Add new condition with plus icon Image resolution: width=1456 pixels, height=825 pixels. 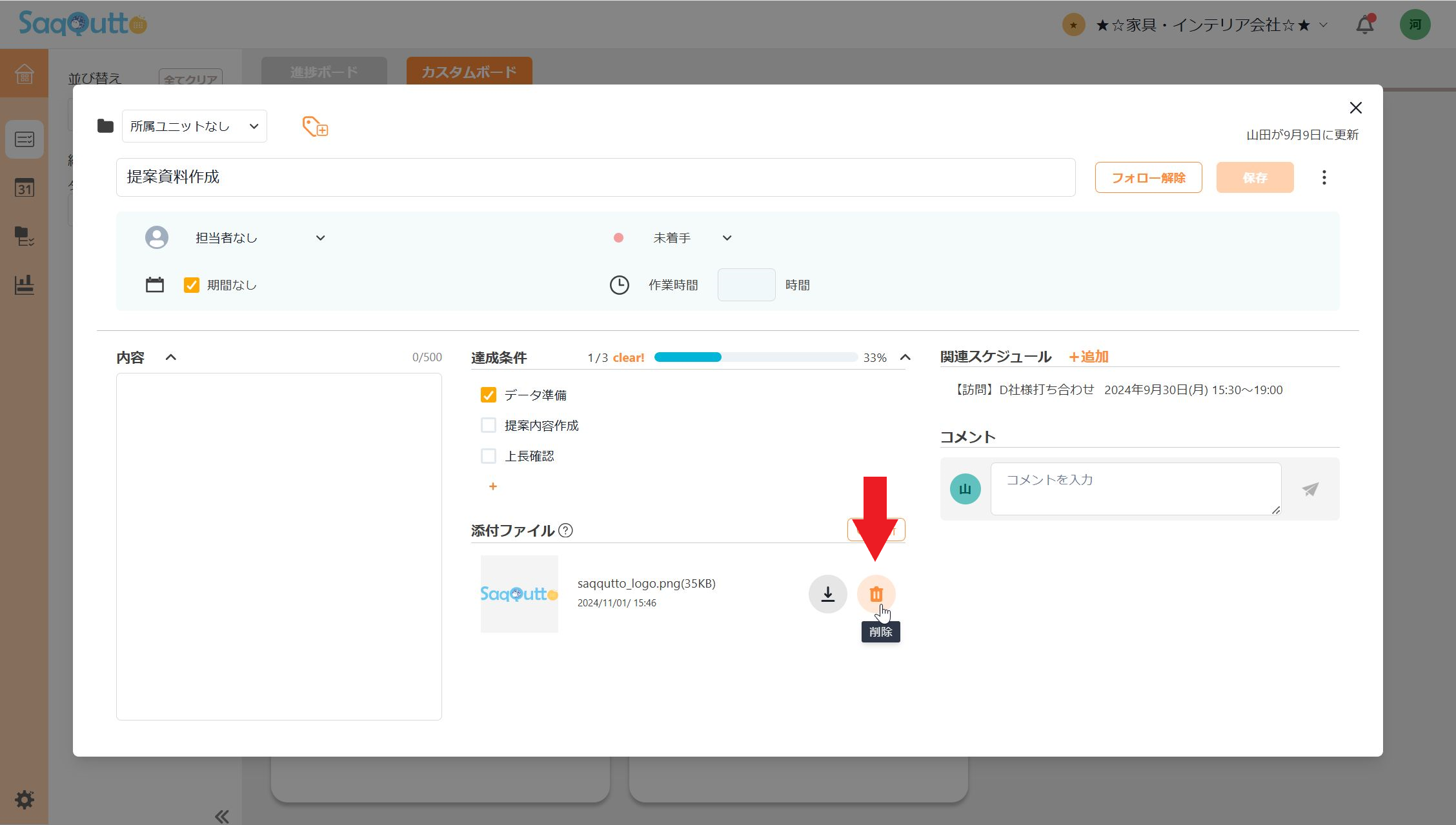pyautogui.click(x=492, y=486)
